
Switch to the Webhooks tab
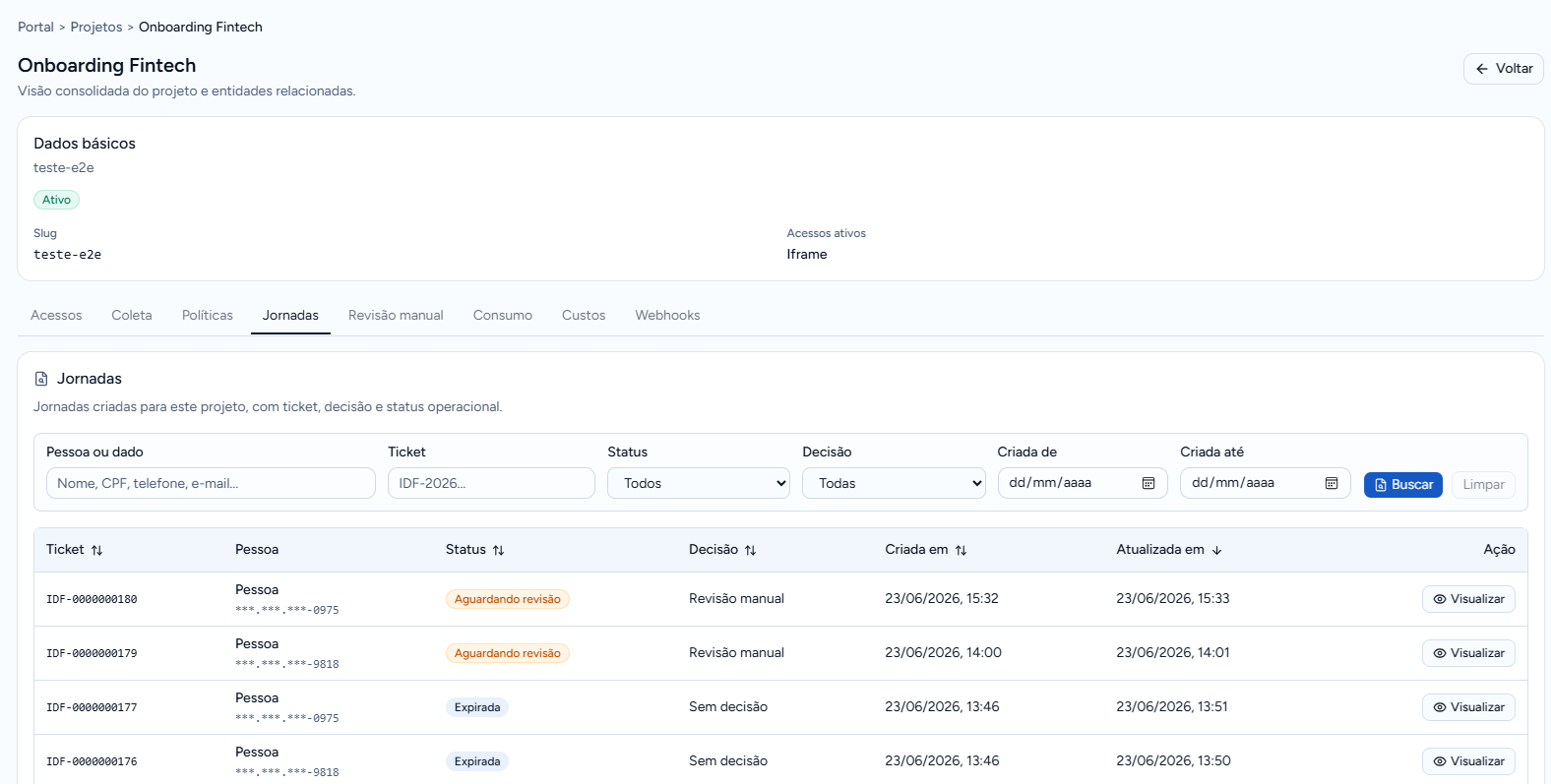pos(667,316)
